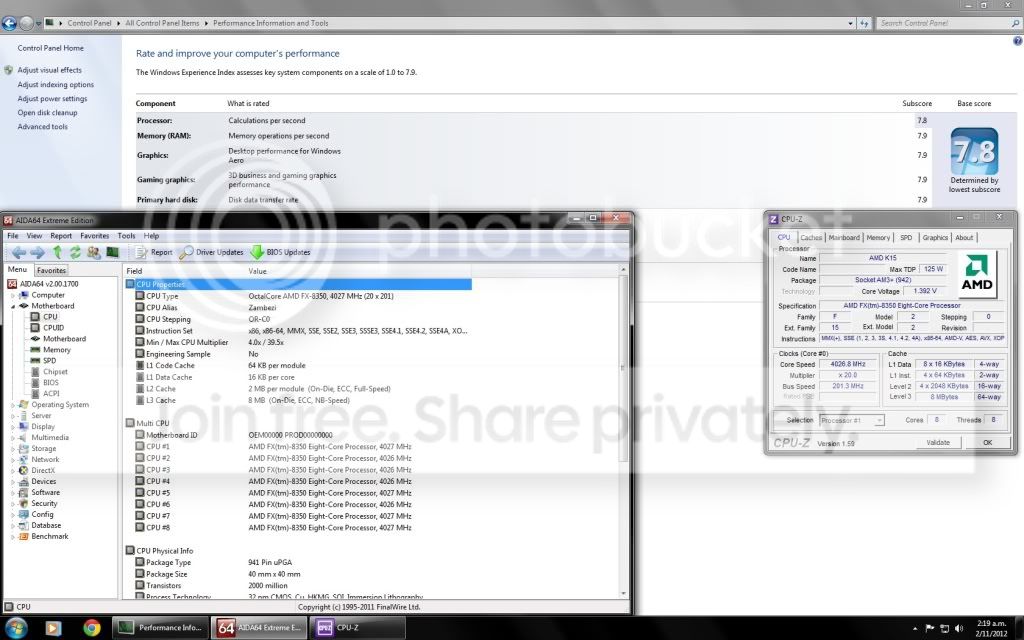This screenshot has width=1024, height=640.
Task: Open Chrome from the taskbar
Action: pyautogui.click(x=92, y=628)
